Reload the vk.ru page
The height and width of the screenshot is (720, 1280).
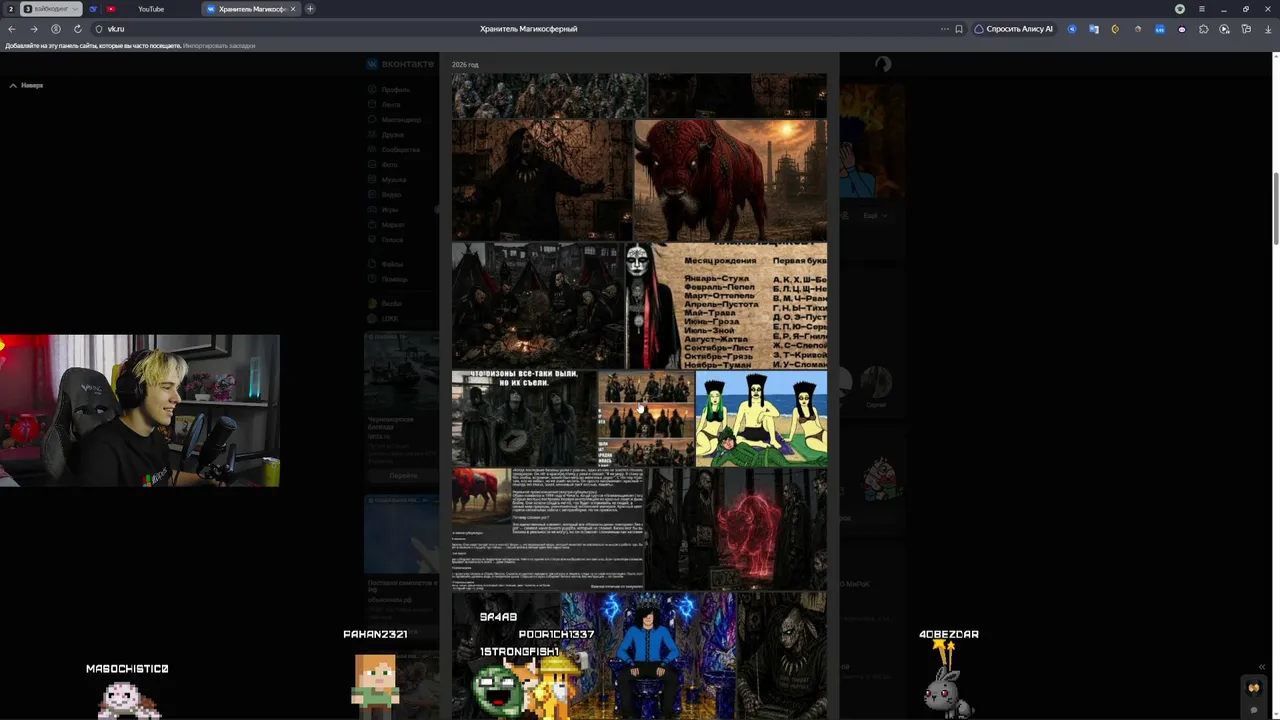point(77,29)
